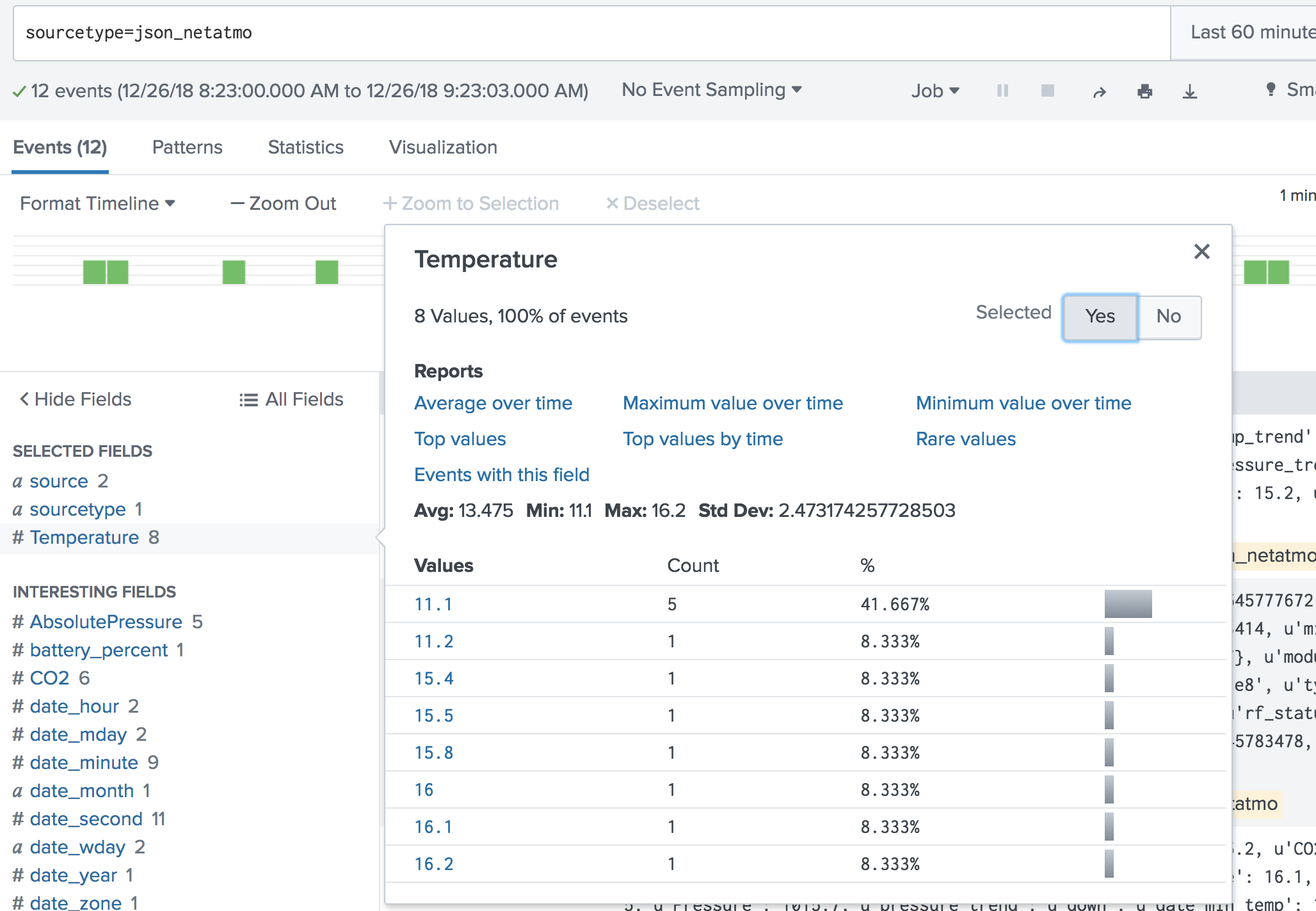Open the CO2 field
This screenshot has height=911, width=1316.
(49, 678)
